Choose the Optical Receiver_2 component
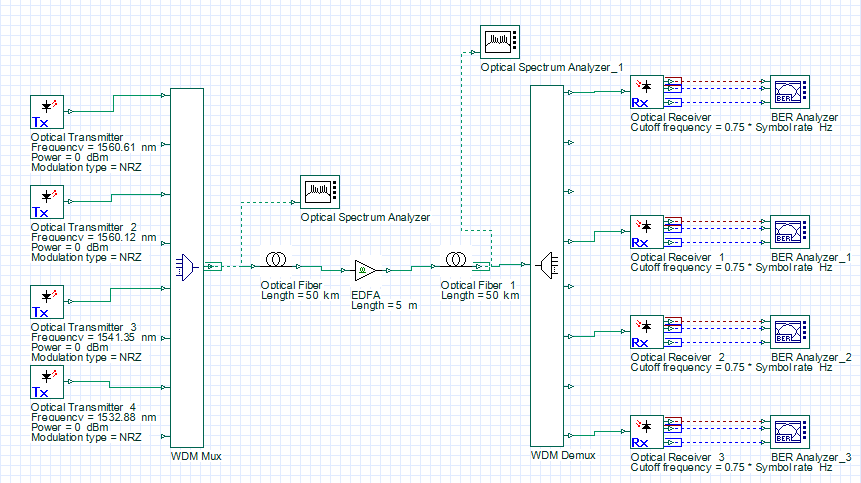Image resolution: width=861 pixels, height=483 pixels. tap(645, 332)
